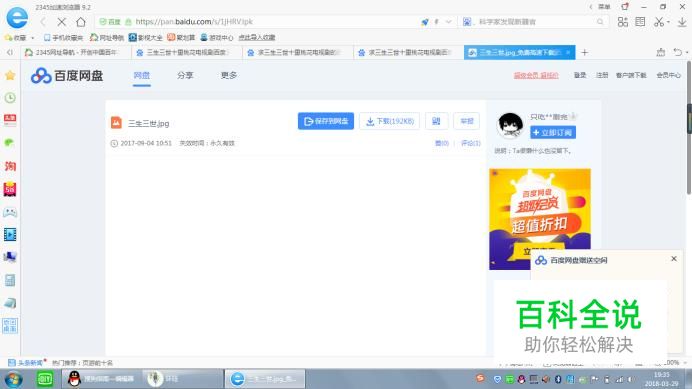This screenshot has width=692, height=389.
Task: Switch to the 2345网址导航 tab
Action: [76, 53]
